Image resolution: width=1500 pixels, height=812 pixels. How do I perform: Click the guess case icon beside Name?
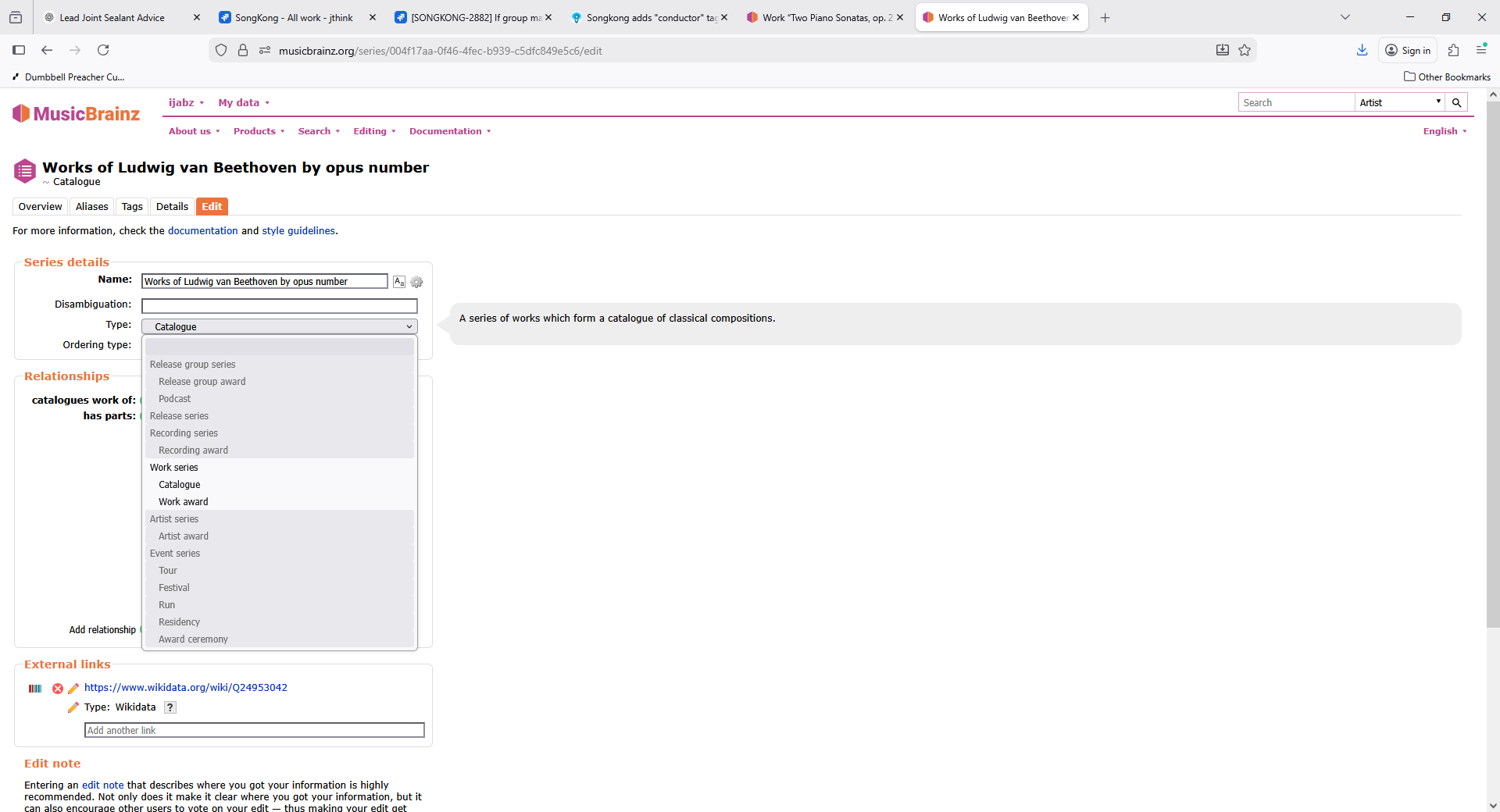tap(399, 282)
